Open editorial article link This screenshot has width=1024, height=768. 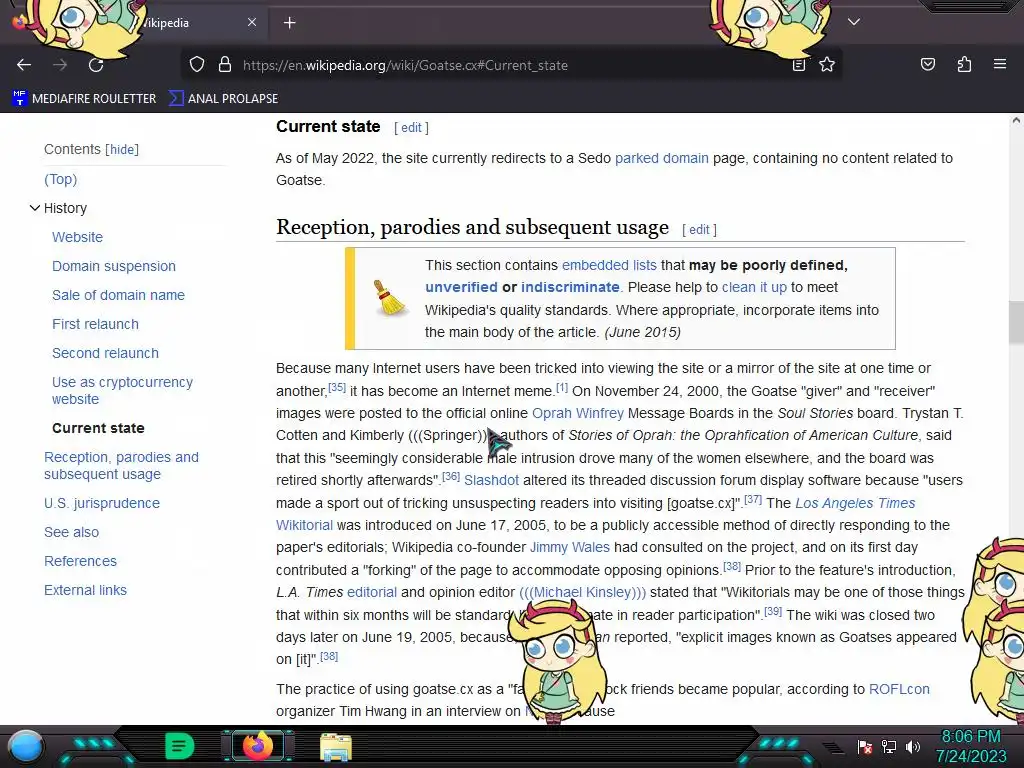point(372,592)
